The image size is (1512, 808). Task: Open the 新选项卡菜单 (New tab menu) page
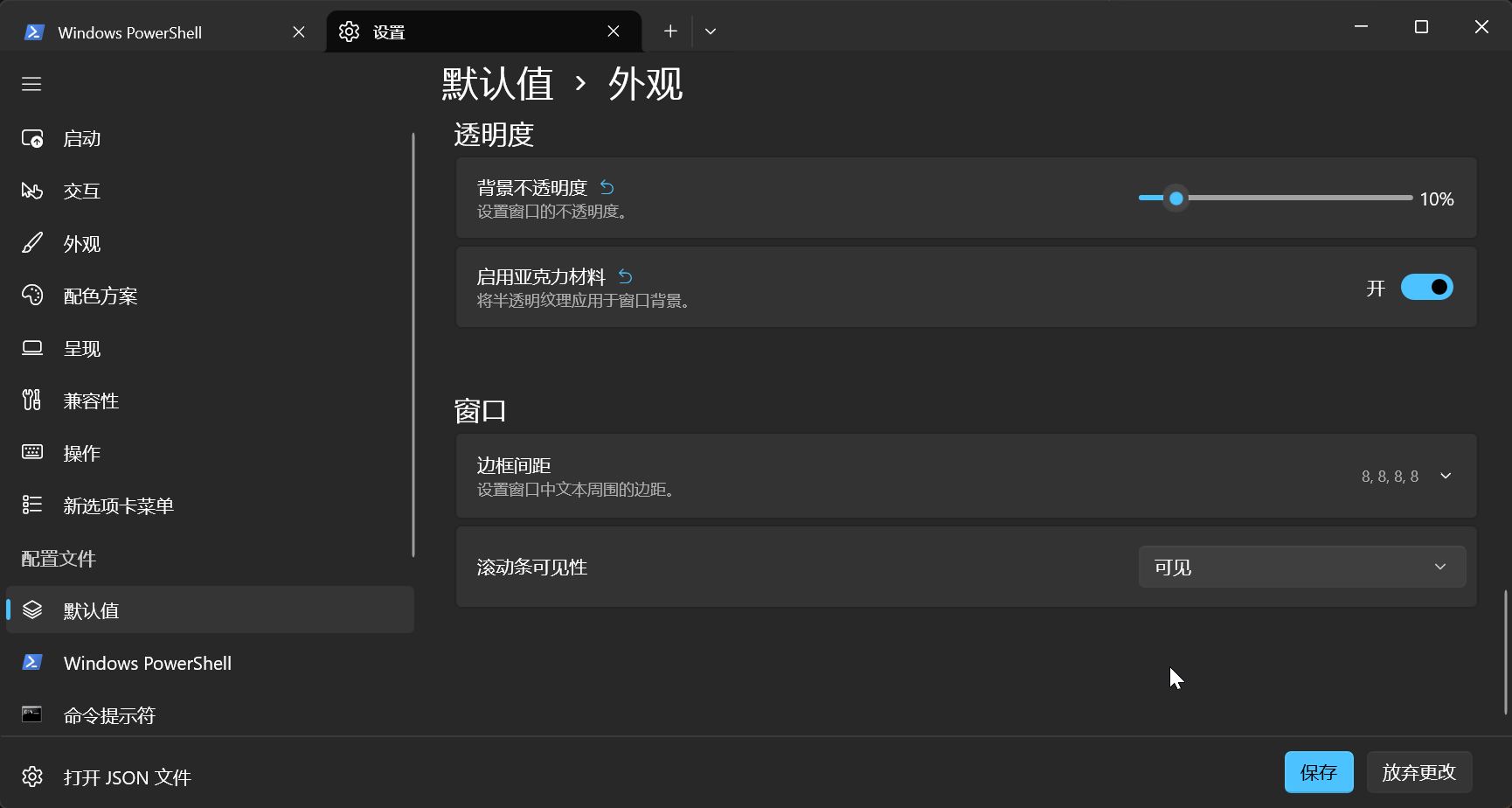(x=118, y=506)
